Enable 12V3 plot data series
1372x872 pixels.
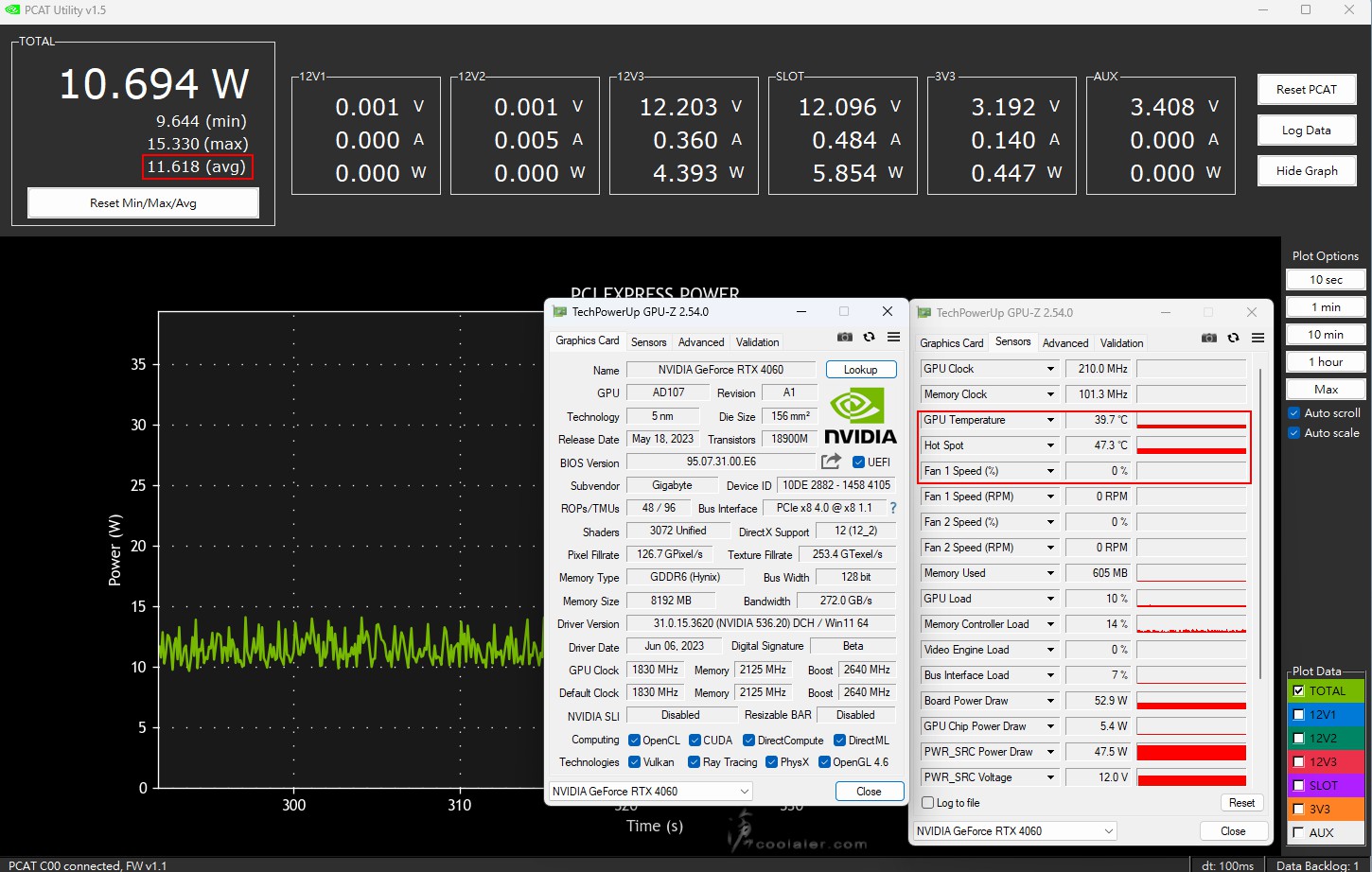[1298, 762]
